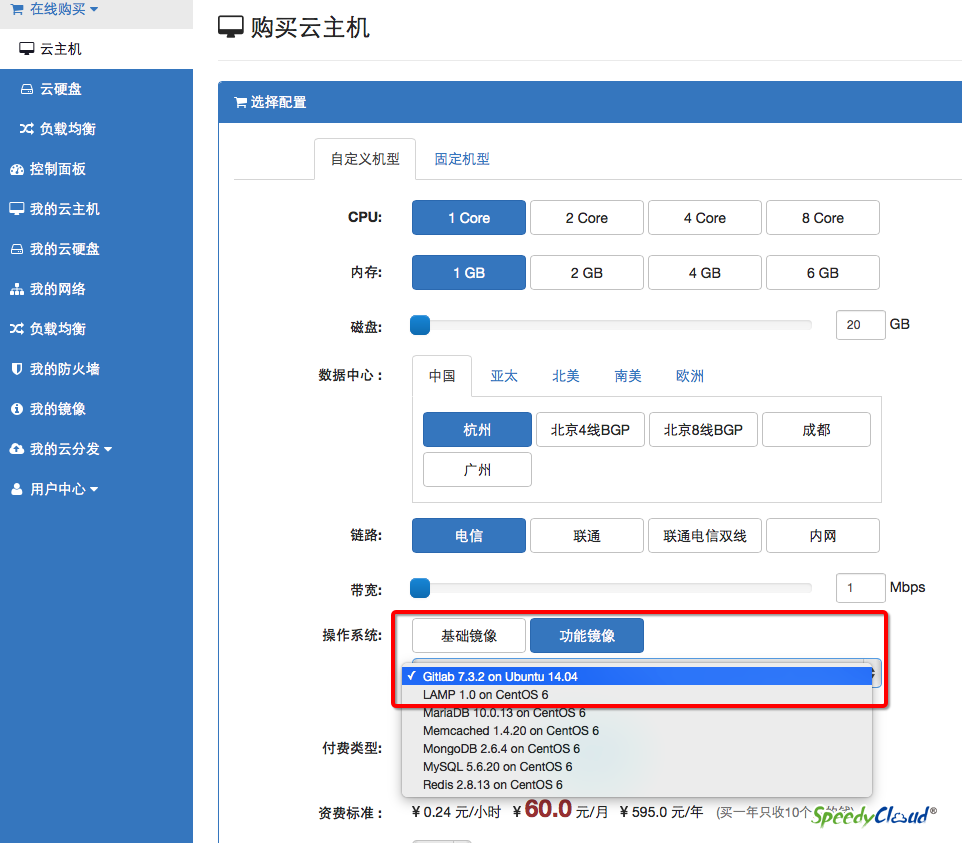Image resolution: width=962 pixels, height=843 pixels.
Task: Open the 欧洲 data center tab
Action: click(690, 375)
